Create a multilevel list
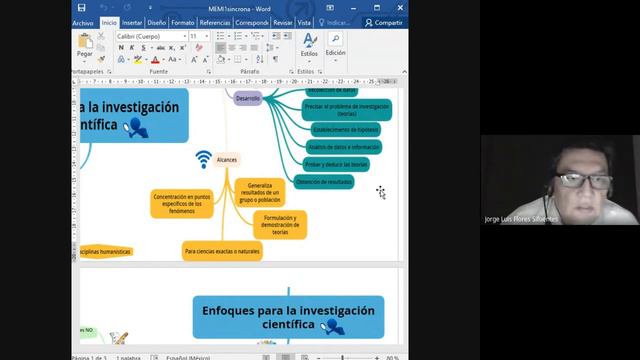This screenshot has width=640, height=360. [256, 36]
